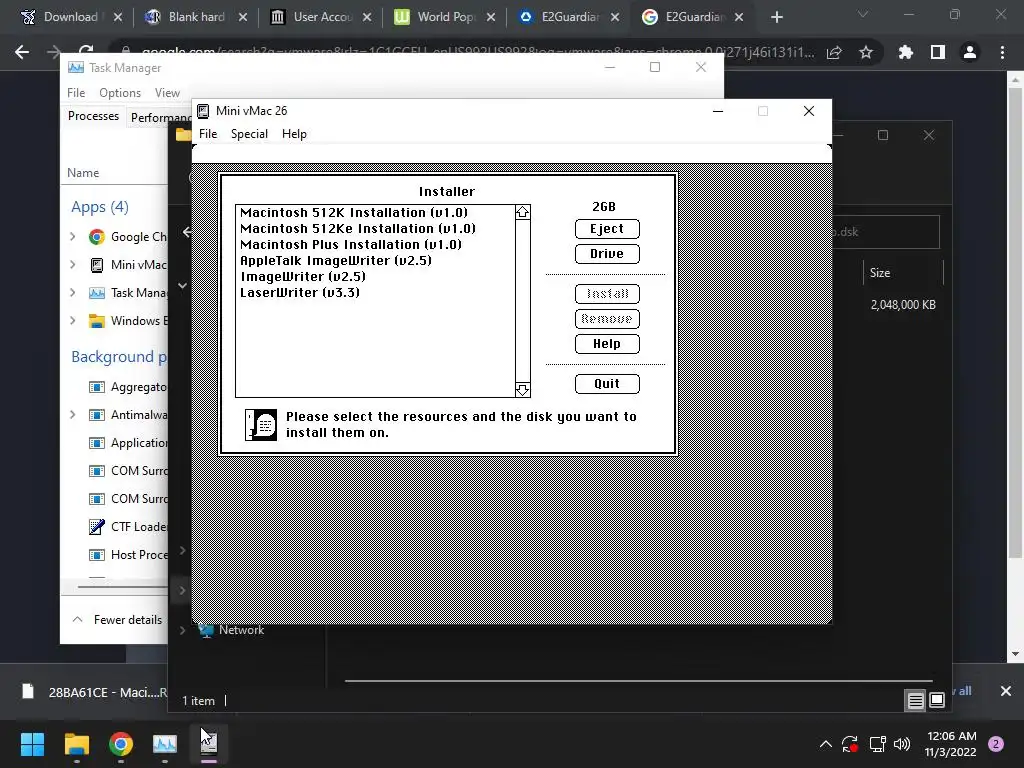Image resolution: width=1024 pixels, height=768 pixels.
Task: Expand Mini vMac process in Task Manager
Action: pyautogui.click(x=72, y=264)
